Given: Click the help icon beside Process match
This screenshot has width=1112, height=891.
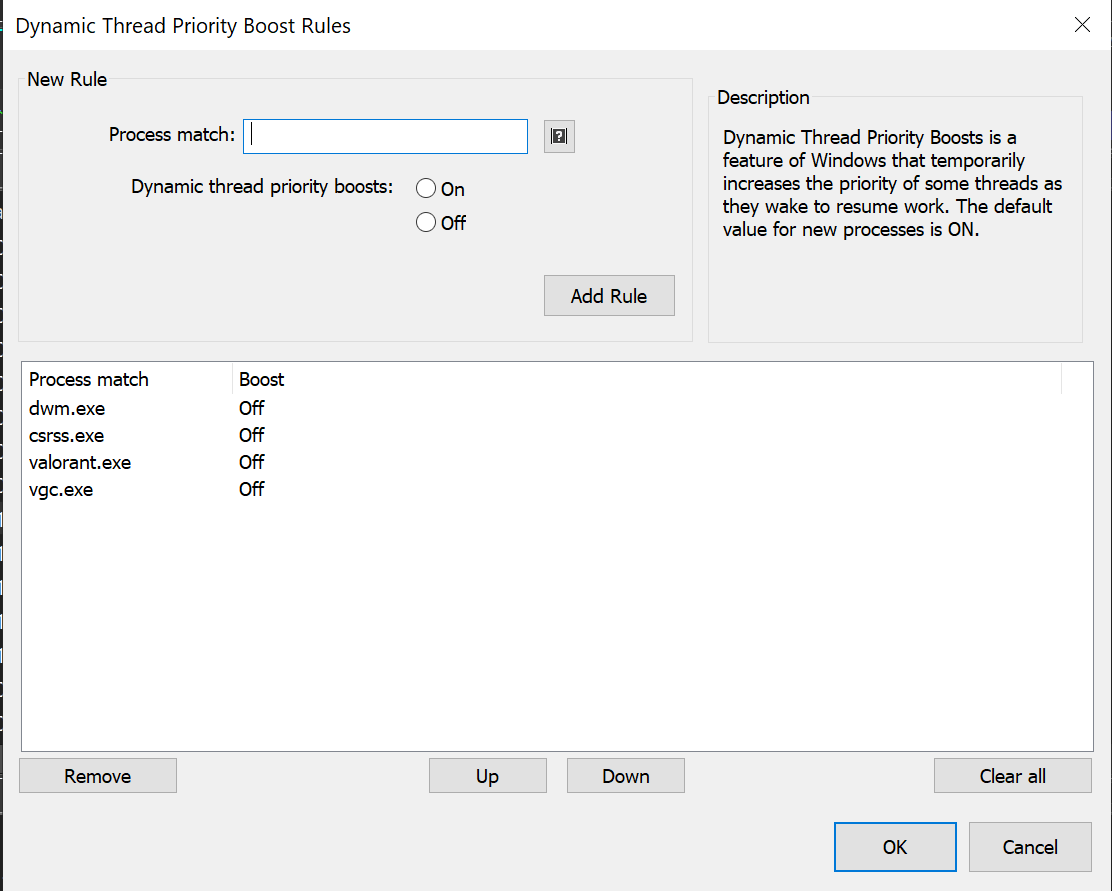Looking at the screenshot, I should 559,136.
